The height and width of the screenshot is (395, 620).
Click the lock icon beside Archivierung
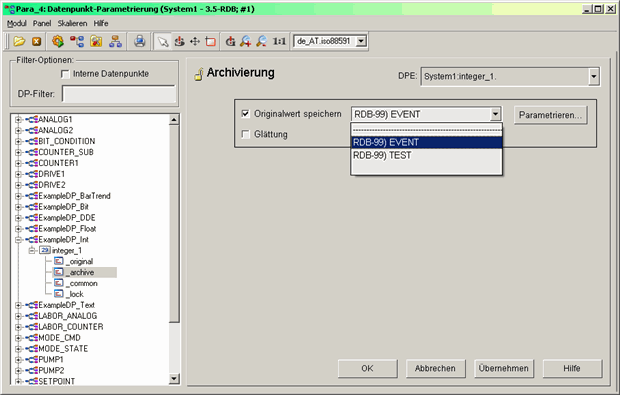[199, 74]
